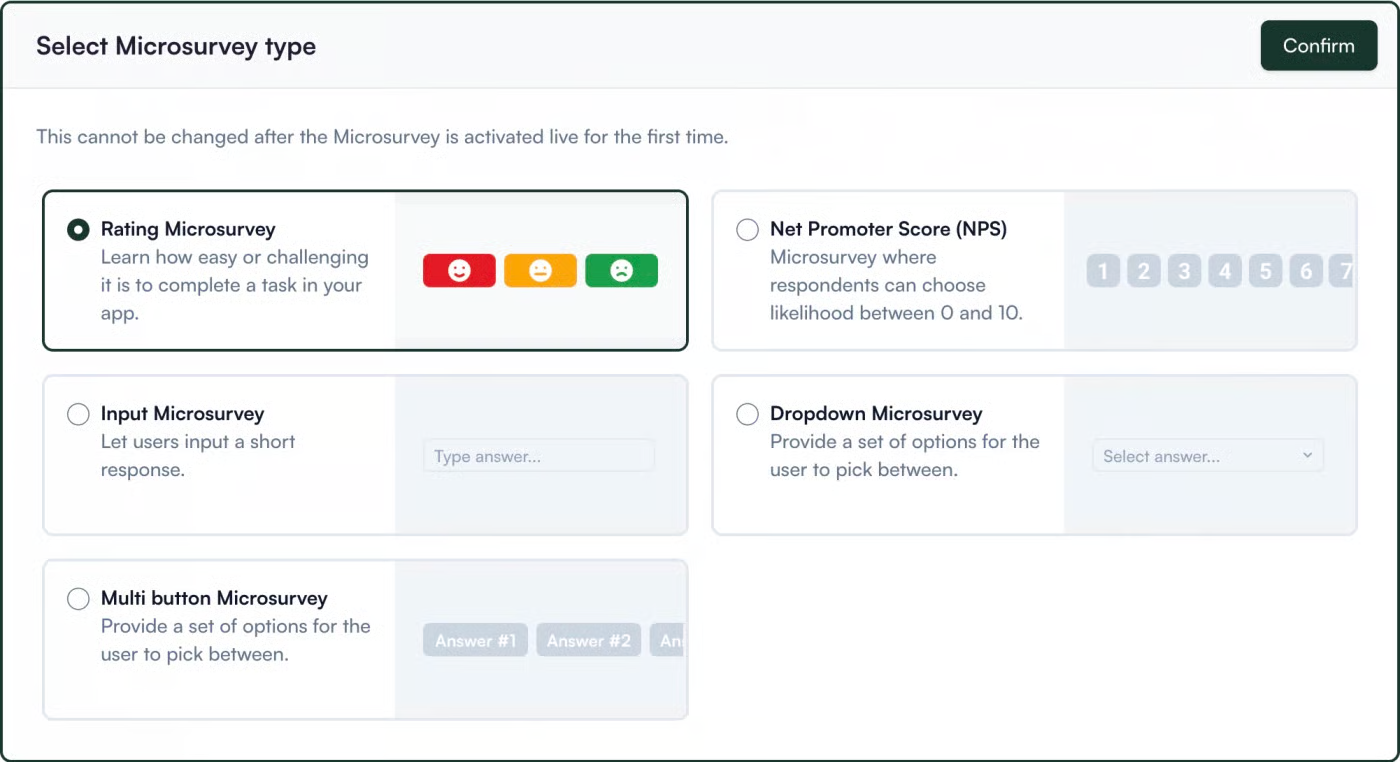This screenshot has width=1400, height=762.
Task: Select the Input Microsurvey radio button
Action: [x=77, y=413]
